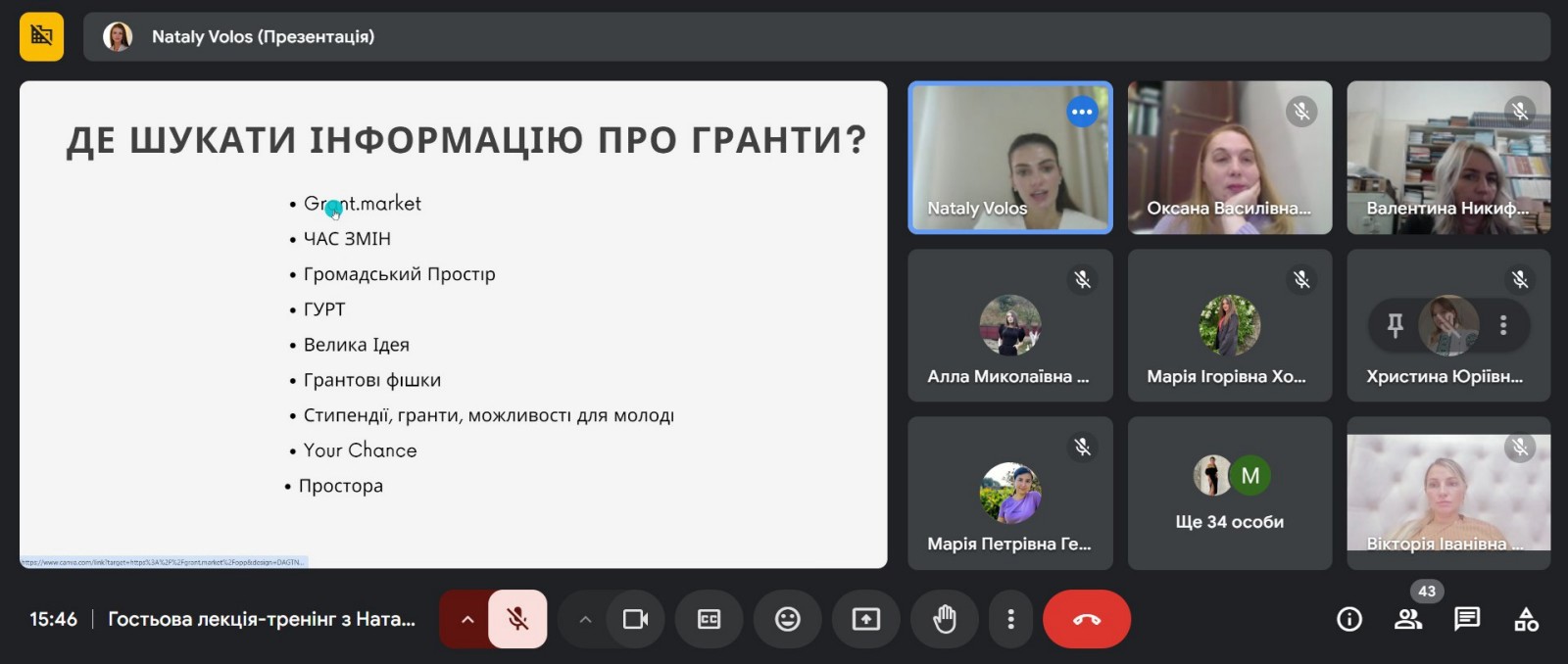Click the Вікторія Іванівна video tile

(1448, 493)
